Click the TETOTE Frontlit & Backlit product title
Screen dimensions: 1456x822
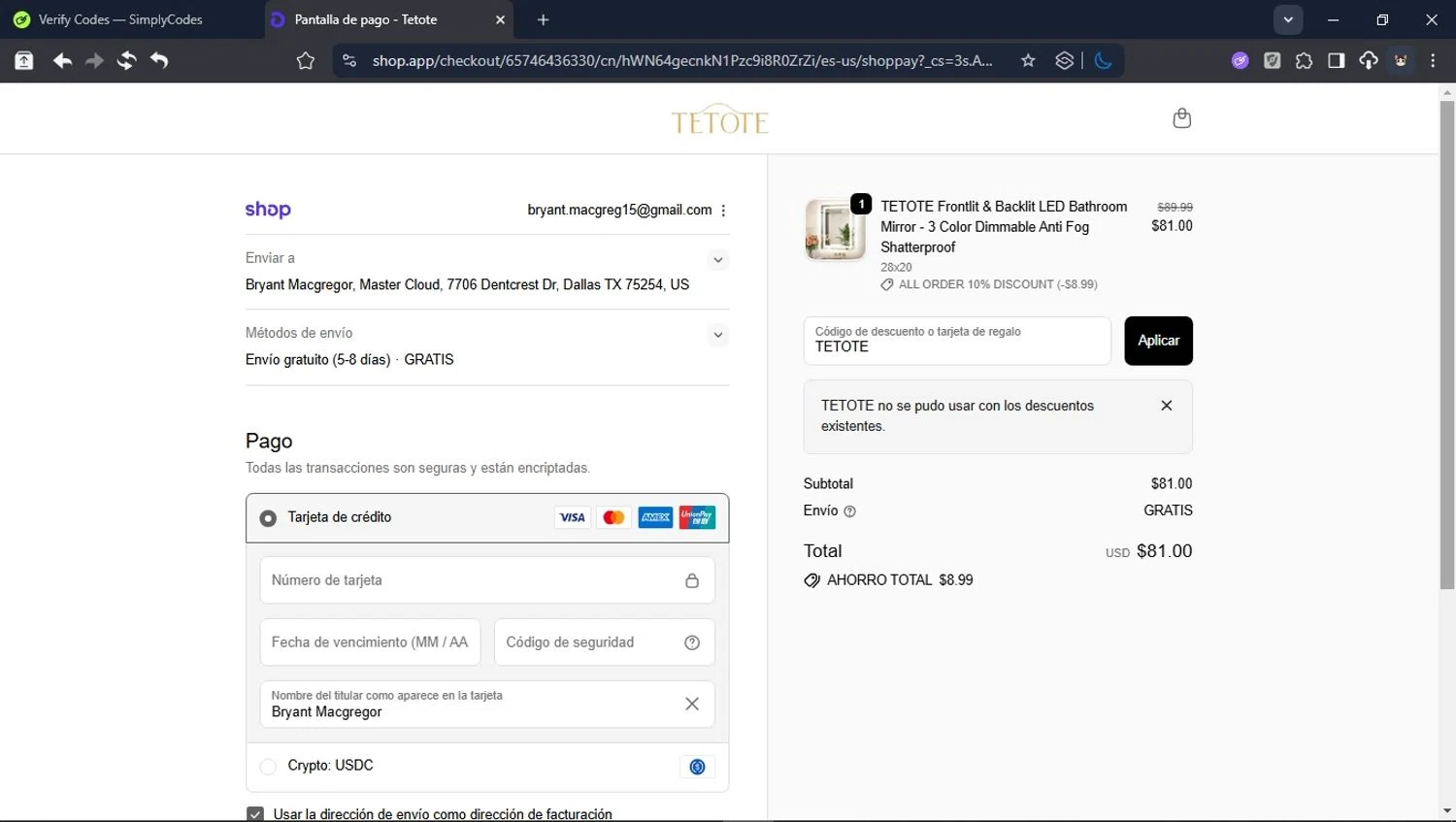pos(1004,226)
